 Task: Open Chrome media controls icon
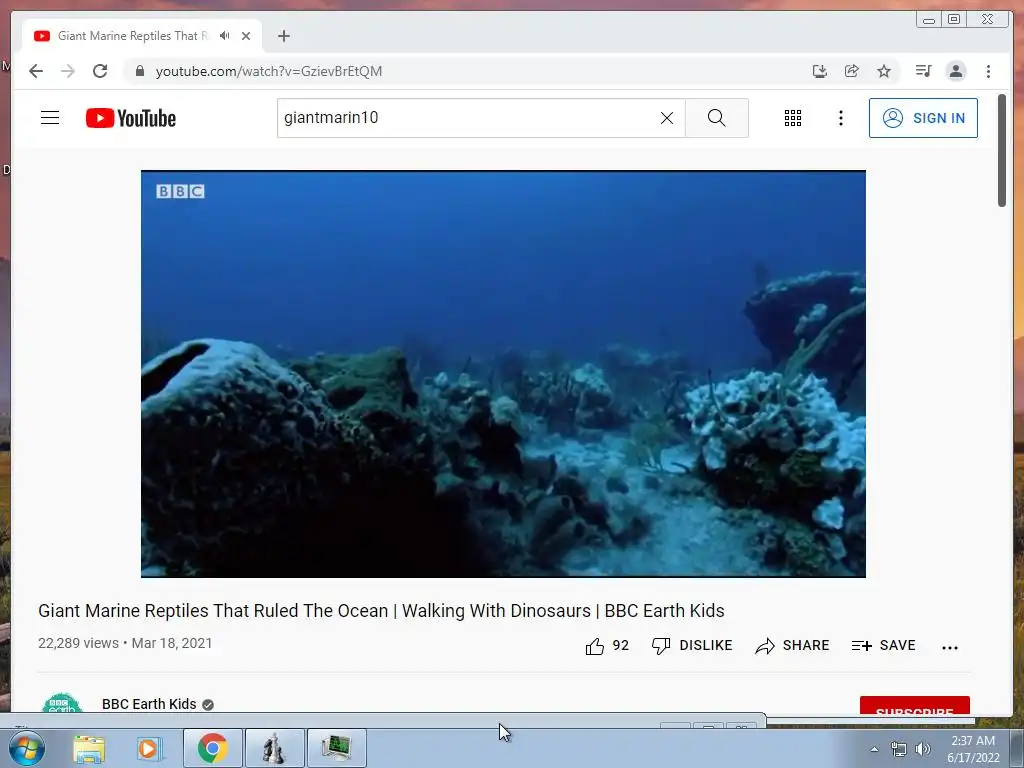tap(923, 71)
